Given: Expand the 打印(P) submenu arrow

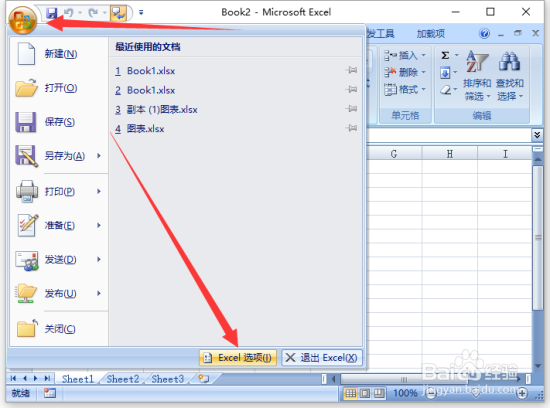Looking at the screenshot, I should [x=99, y=192].
